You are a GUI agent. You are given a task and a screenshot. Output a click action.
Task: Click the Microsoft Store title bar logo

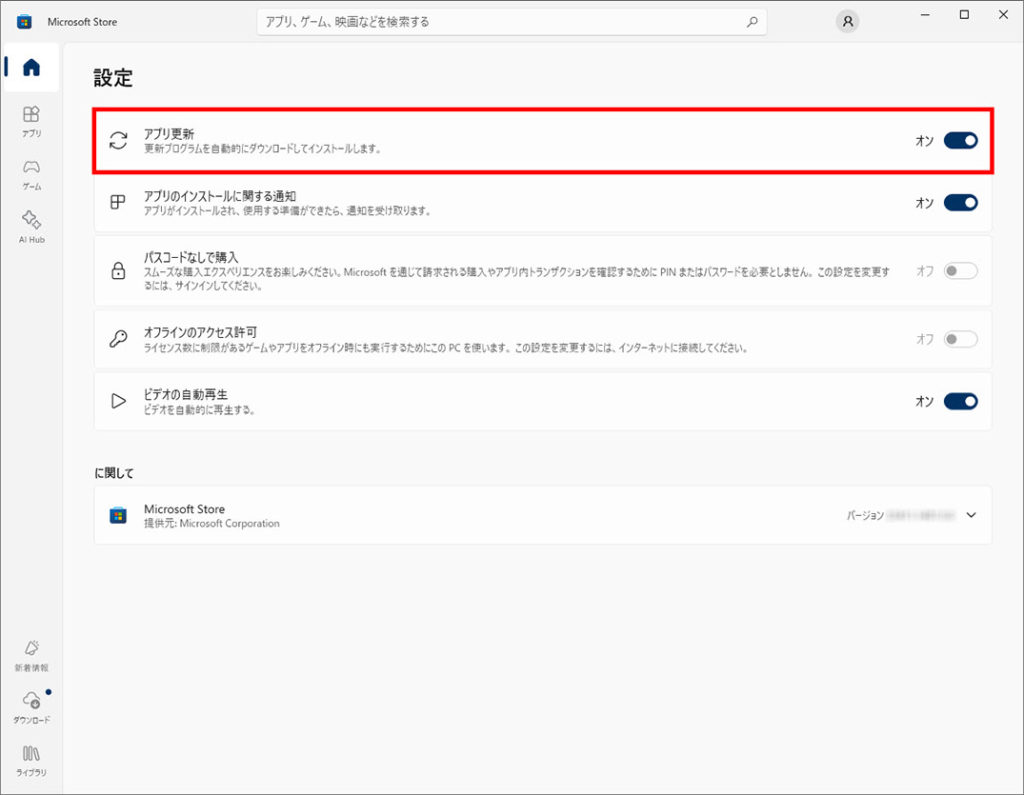24,21
